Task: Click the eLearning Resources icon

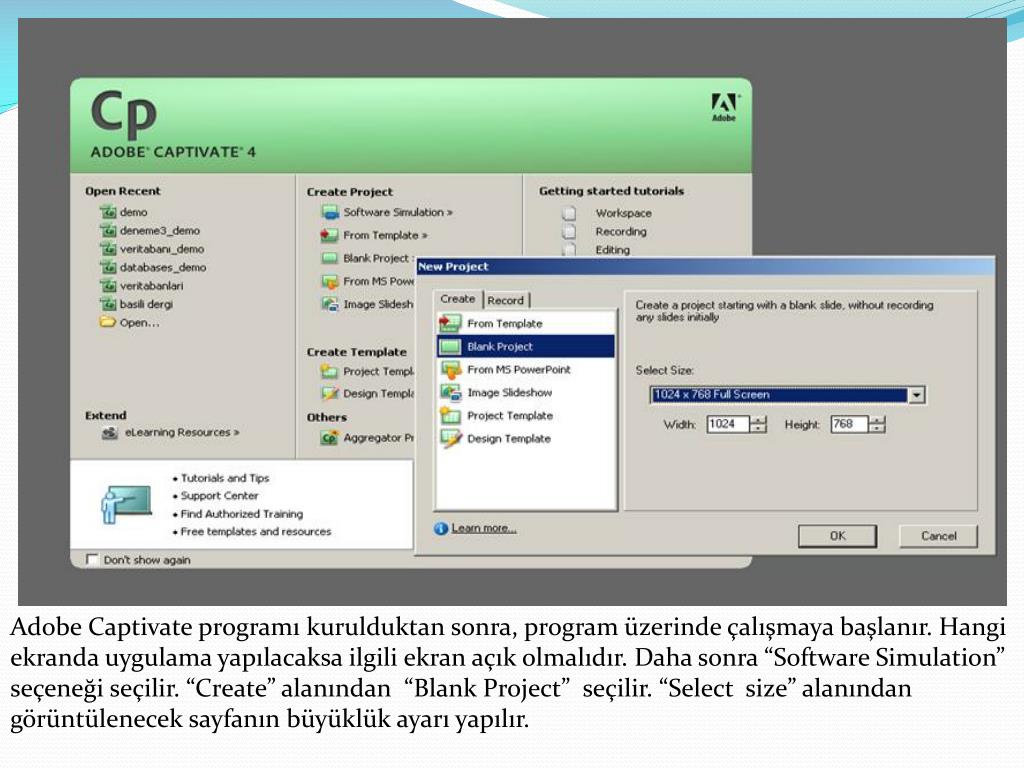Action: 110,432
